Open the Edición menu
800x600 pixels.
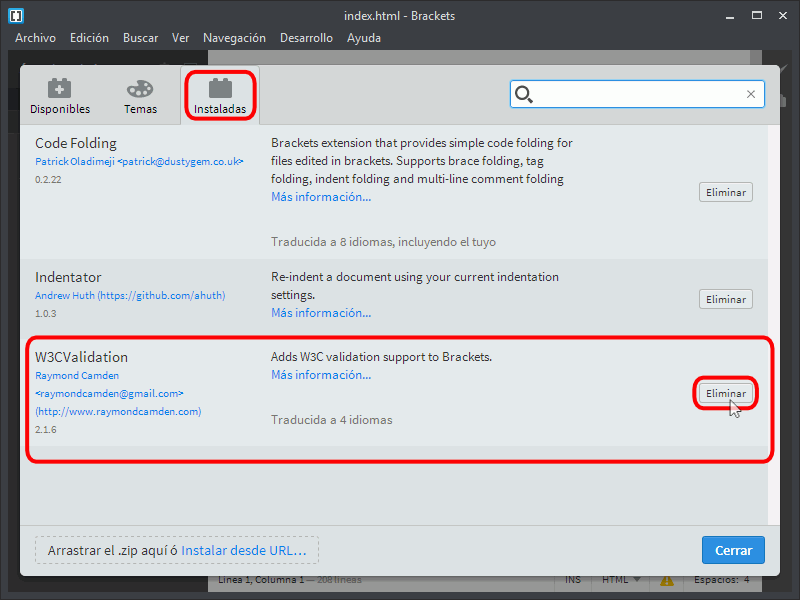click(x=89, y=38)
